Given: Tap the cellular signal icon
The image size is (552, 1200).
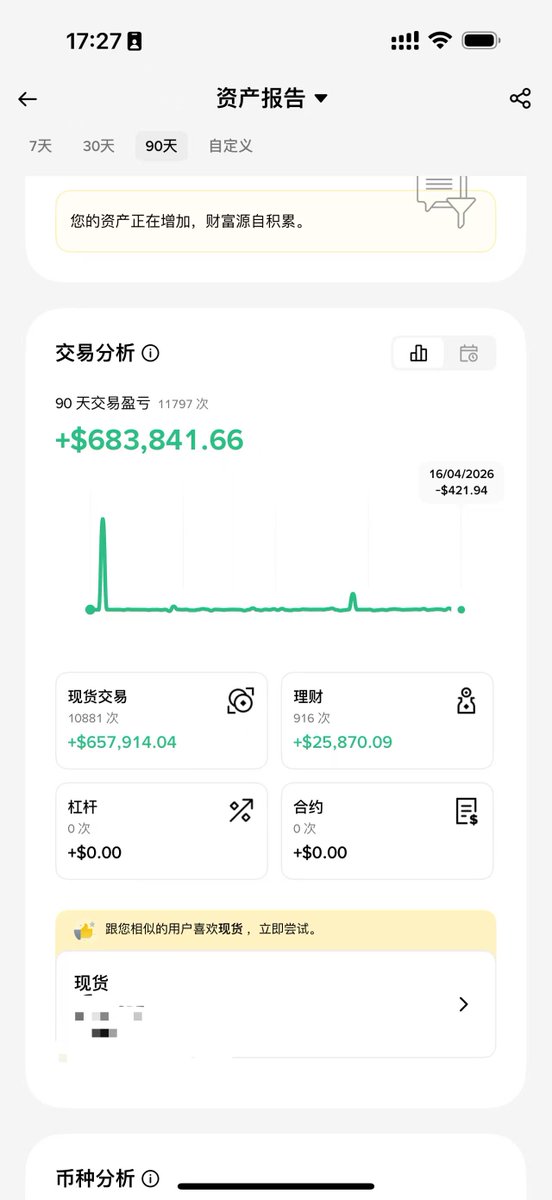Looking at the screenshot, I should 404,41.
